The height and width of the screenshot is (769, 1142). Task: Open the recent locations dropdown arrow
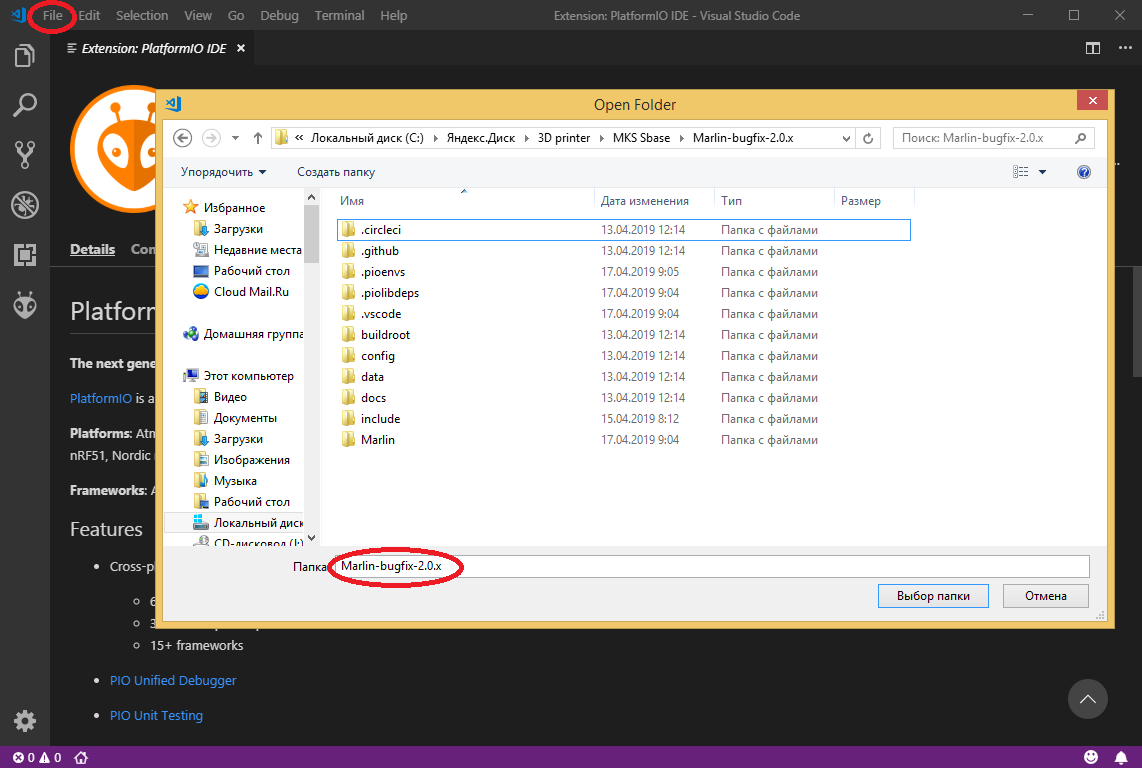235,138
